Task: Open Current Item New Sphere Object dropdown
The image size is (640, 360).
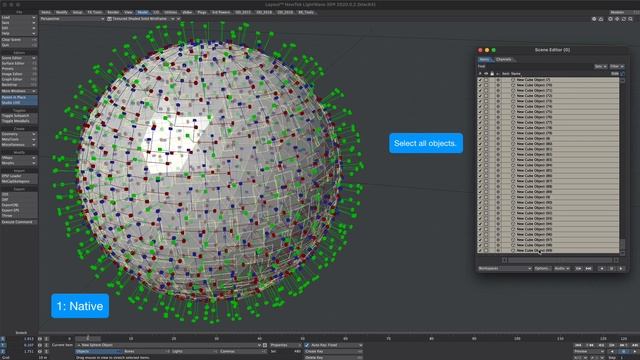Action: [168, 345]
